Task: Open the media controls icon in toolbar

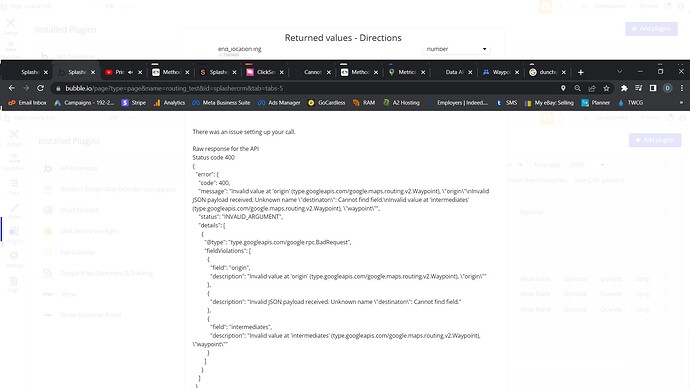Action: click(x=639, y=88)
